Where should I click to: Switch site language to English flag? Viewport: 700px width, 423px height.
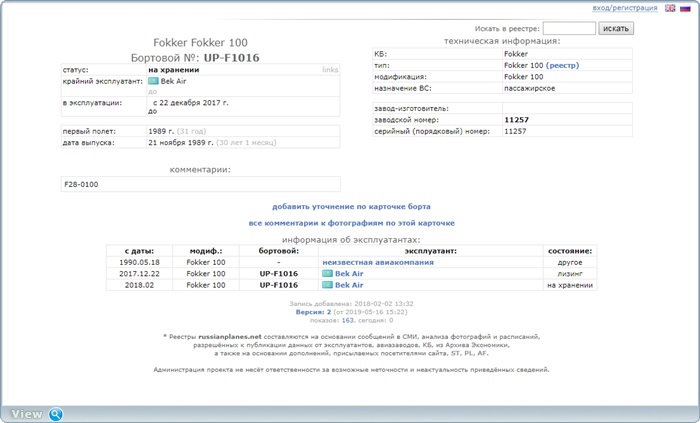click(x=670, y=8)
